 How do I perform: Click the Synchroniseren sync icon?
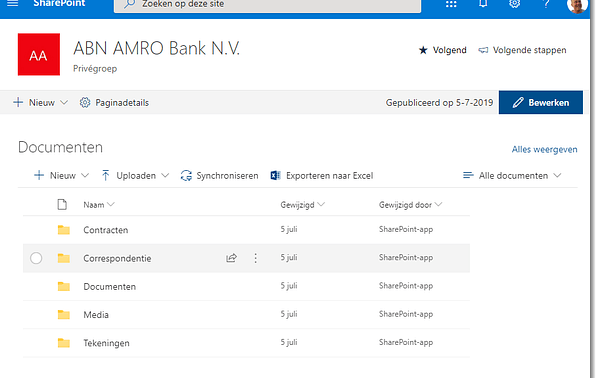point(186,176)
